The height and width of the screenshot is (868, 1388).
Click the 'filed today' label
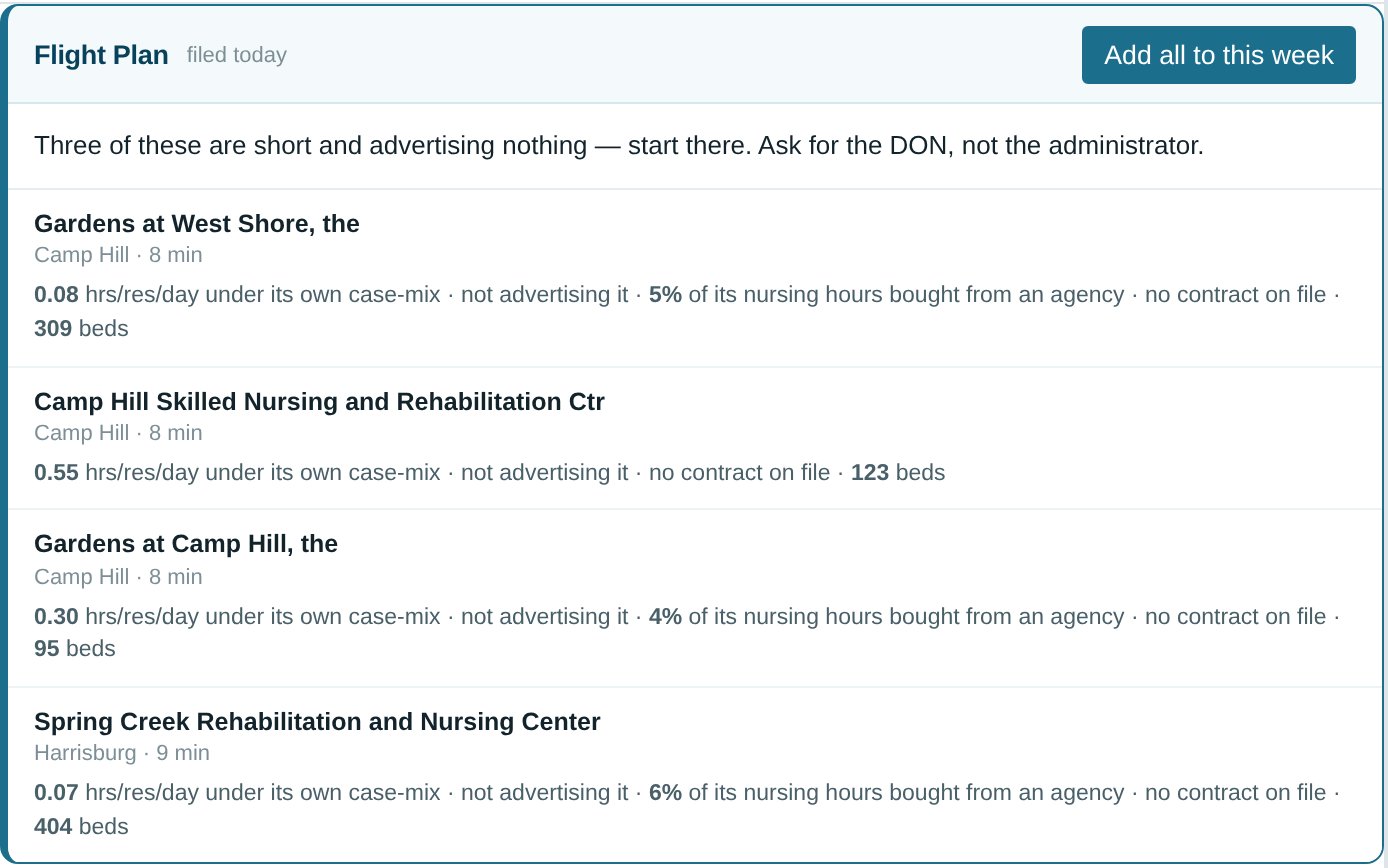pos(237,55)
